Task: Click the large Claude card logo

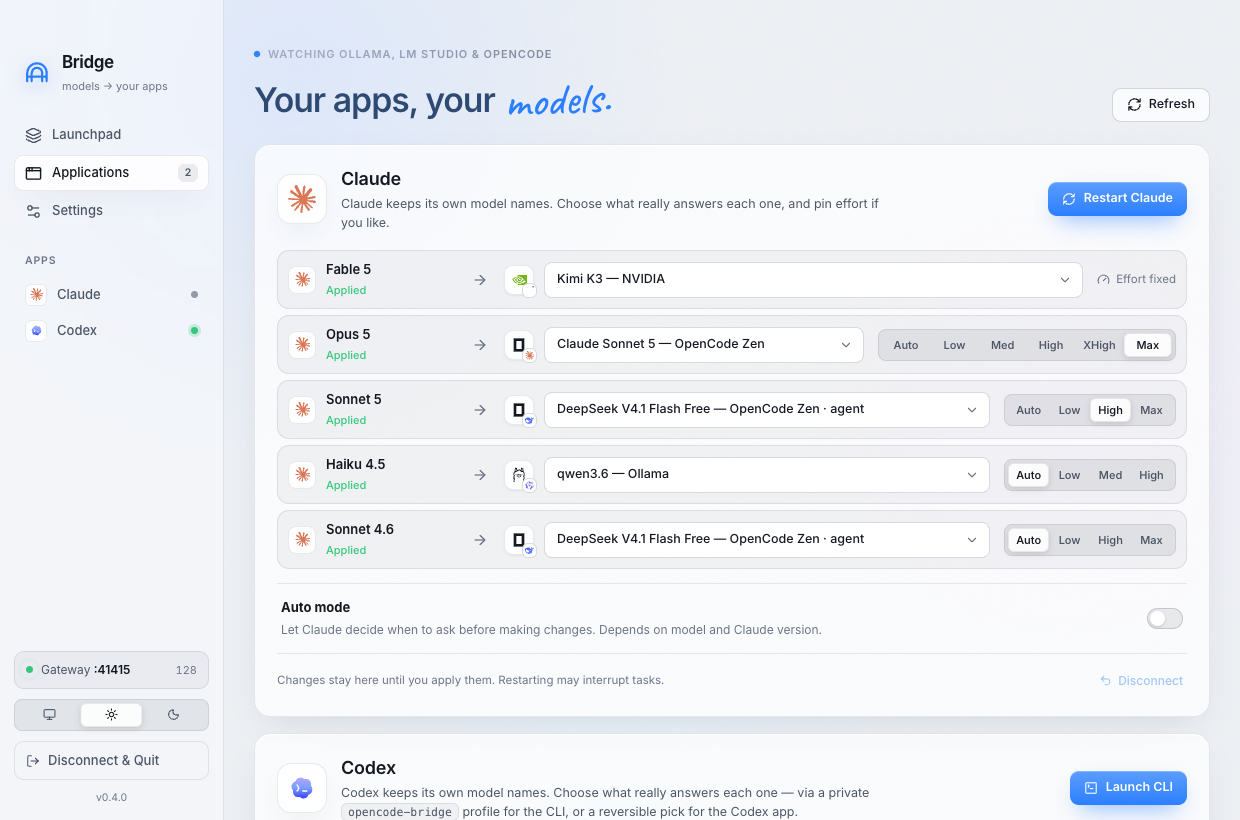Action: pyautogui.click(x=302, y=199)
